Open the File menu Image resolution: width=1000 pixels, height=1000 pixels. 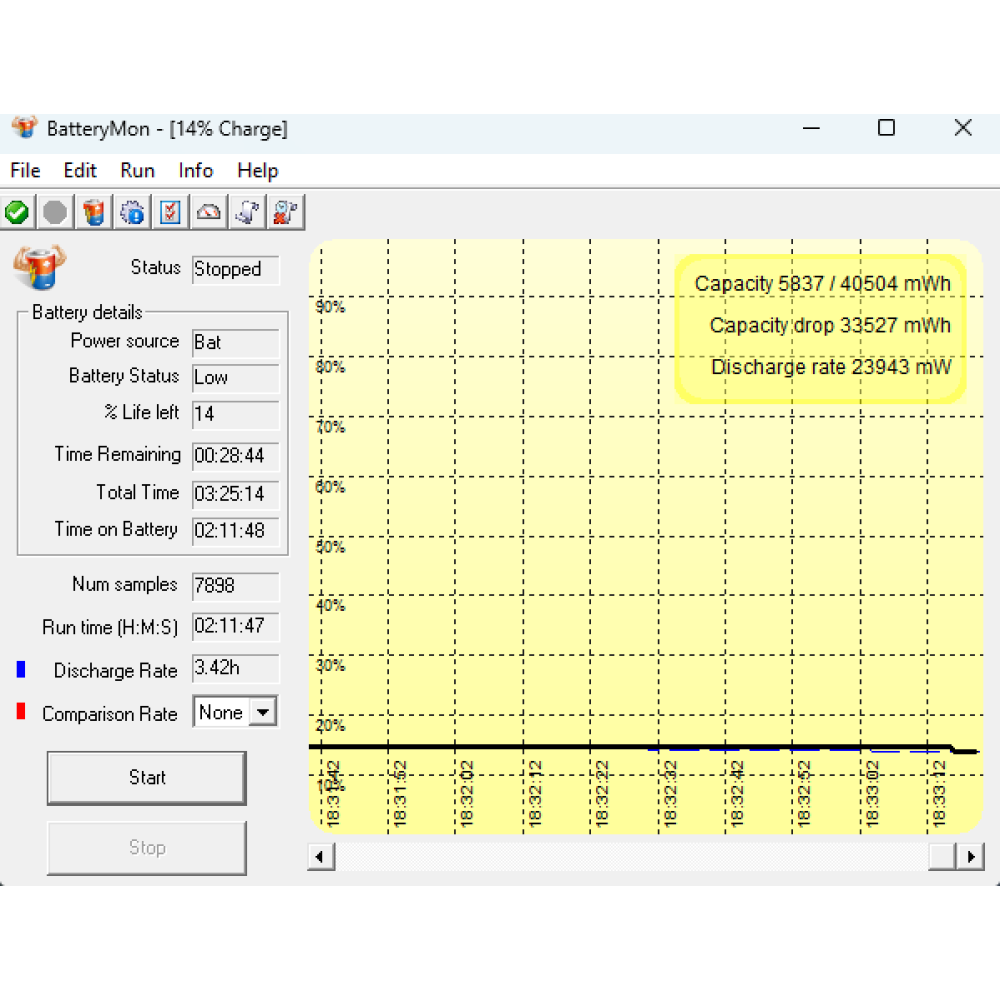(25, 171)
